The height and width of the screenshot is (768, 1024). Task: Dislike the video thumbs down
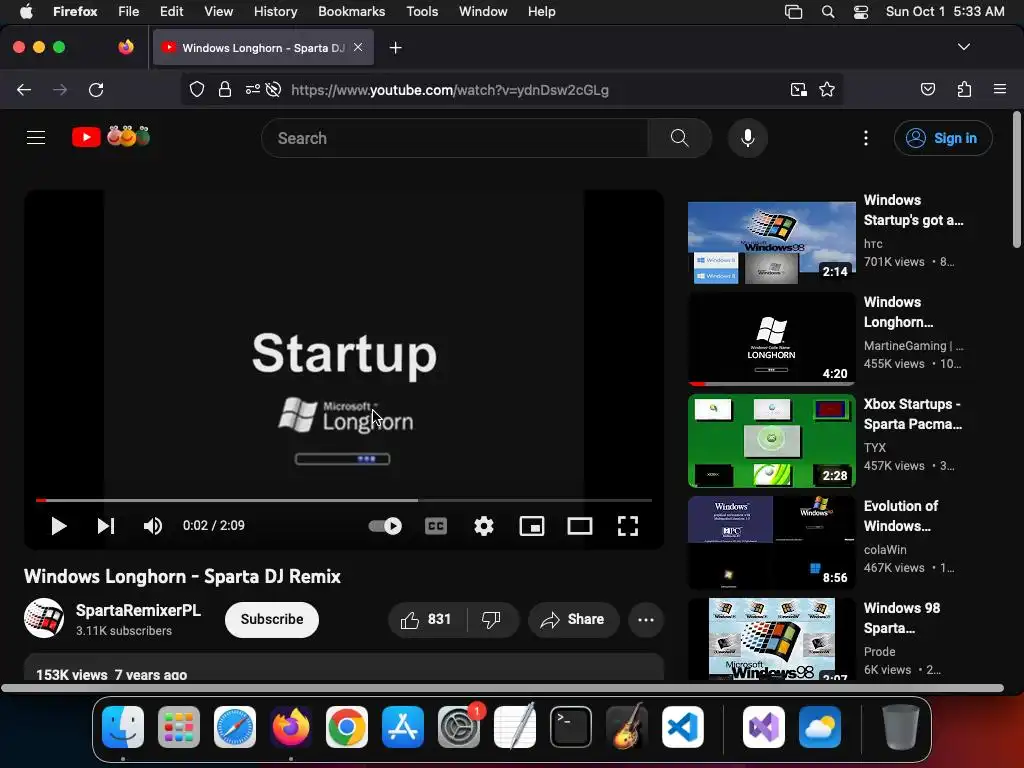(492, 619)
